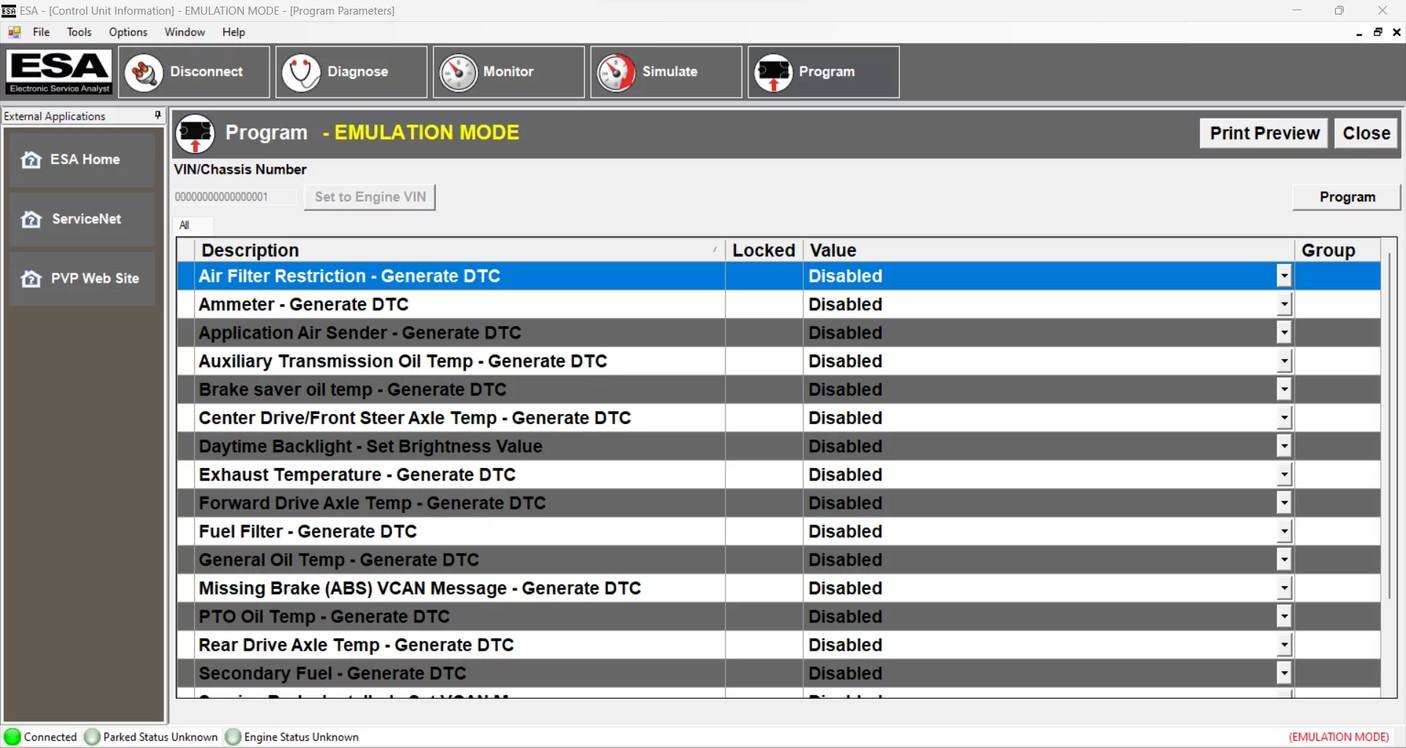Open the Fuel Filter value dropdown

coord(1283,531)
